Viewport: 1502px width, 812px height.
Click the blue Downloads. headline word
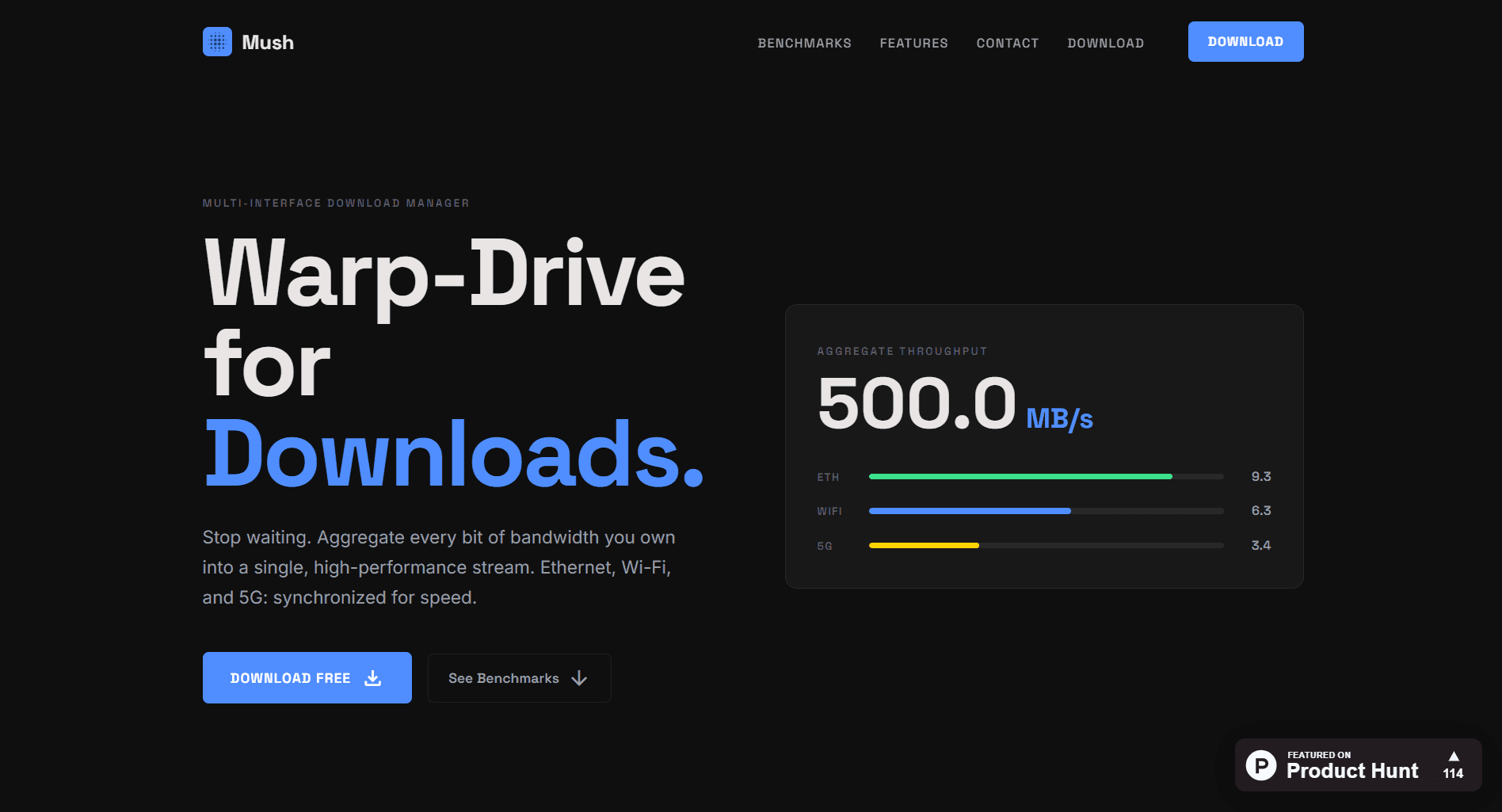click(454, 454)
